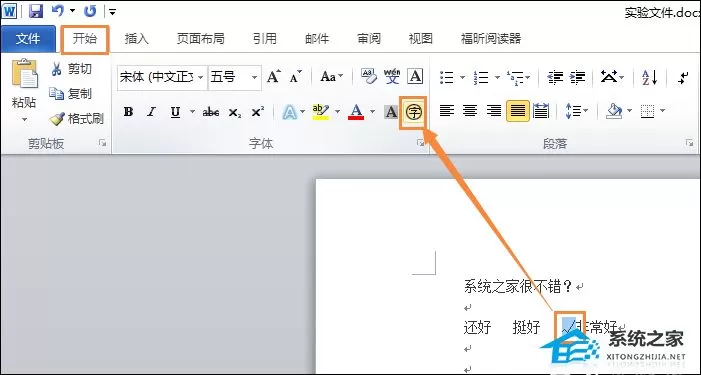Click the Format Painter 格式刷 icon

(x=57, y=119)
